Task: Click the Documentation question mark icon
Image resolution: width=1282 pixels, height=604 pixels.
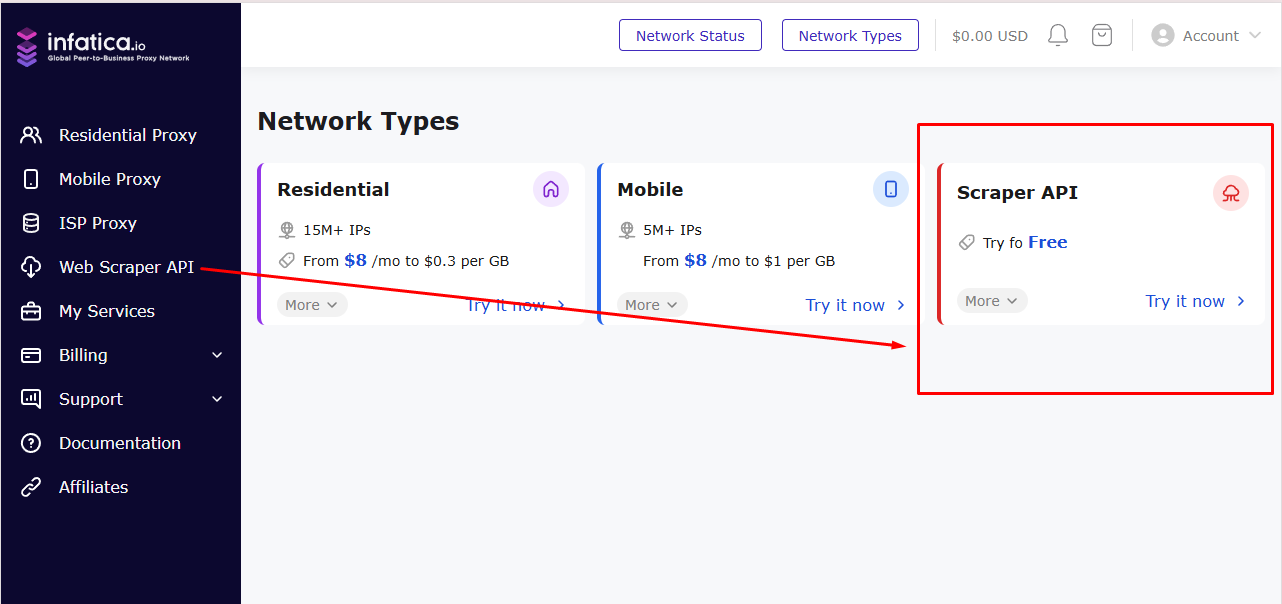Action: 31,443
